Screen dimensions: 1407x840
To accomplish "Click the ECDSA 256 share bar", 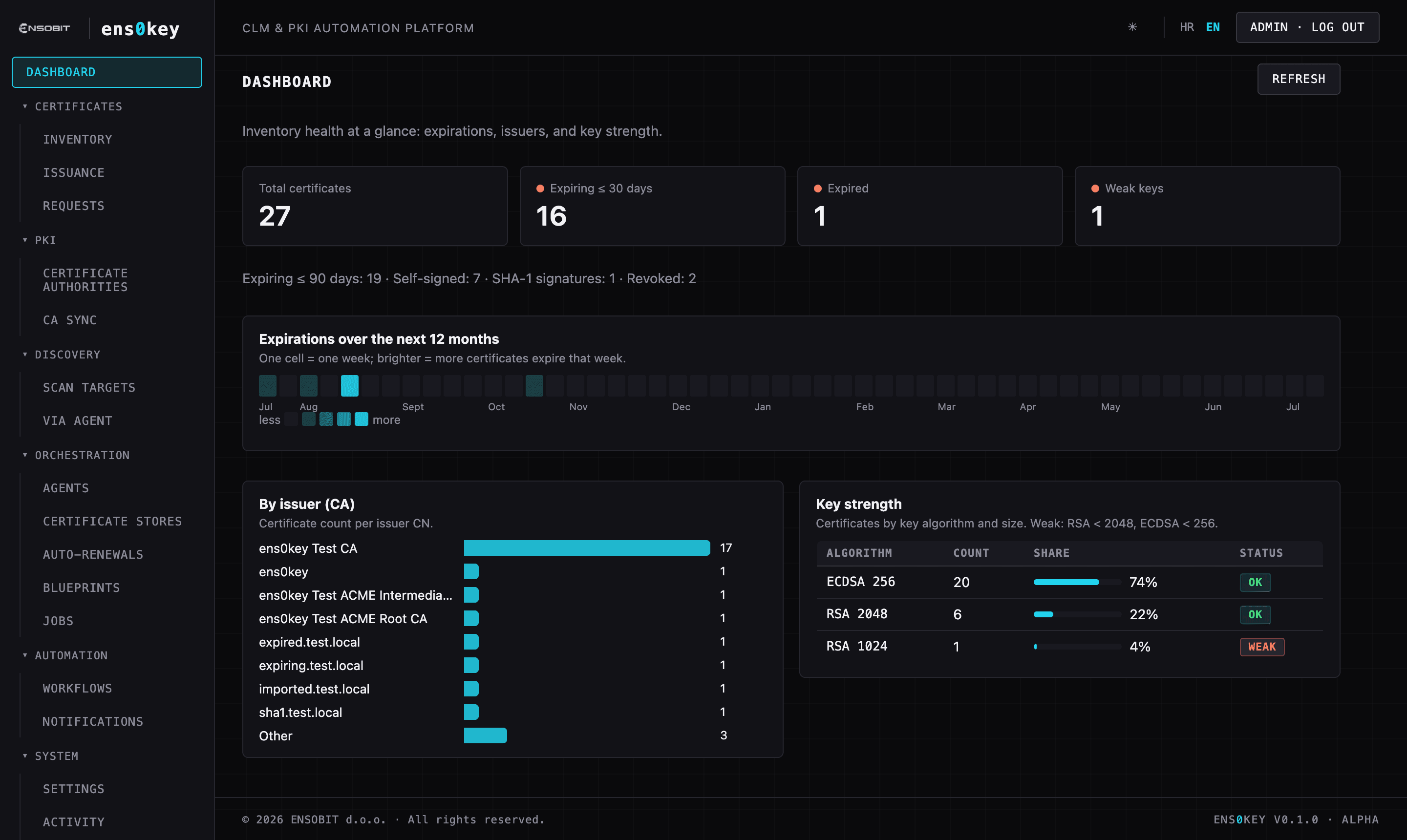I will point(1076,582).
